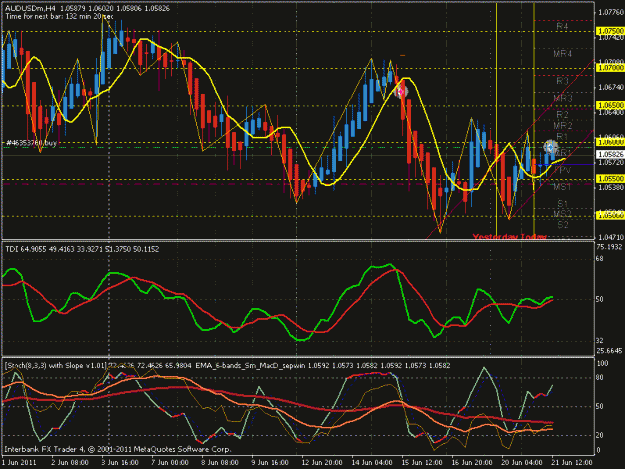Click the 68 level on TDI scale
Screen dimensions: 625x469
(x=599, y=259)
